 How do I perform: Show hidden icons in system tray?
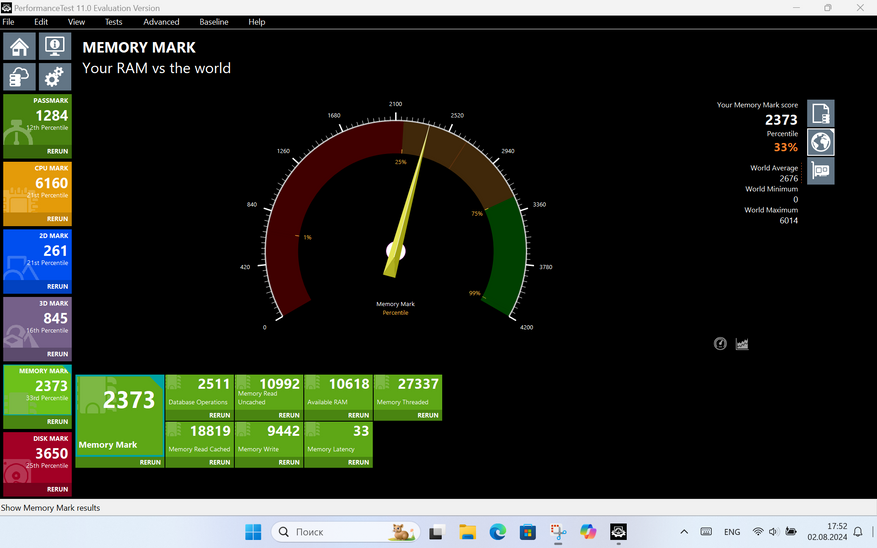(x=684, y=532)
